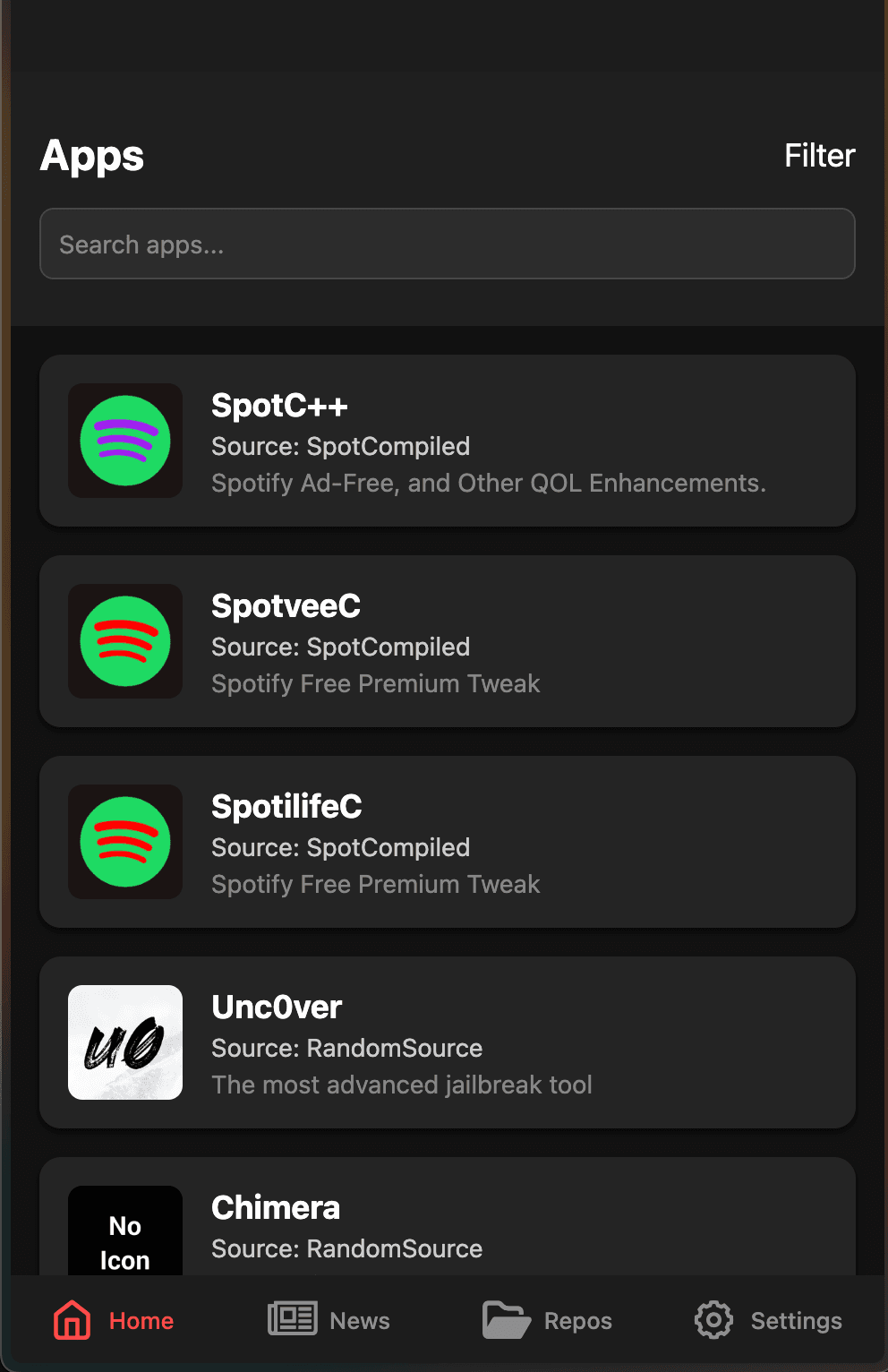
Task: Open the Settings tab label
Action: coord(796,1321)
